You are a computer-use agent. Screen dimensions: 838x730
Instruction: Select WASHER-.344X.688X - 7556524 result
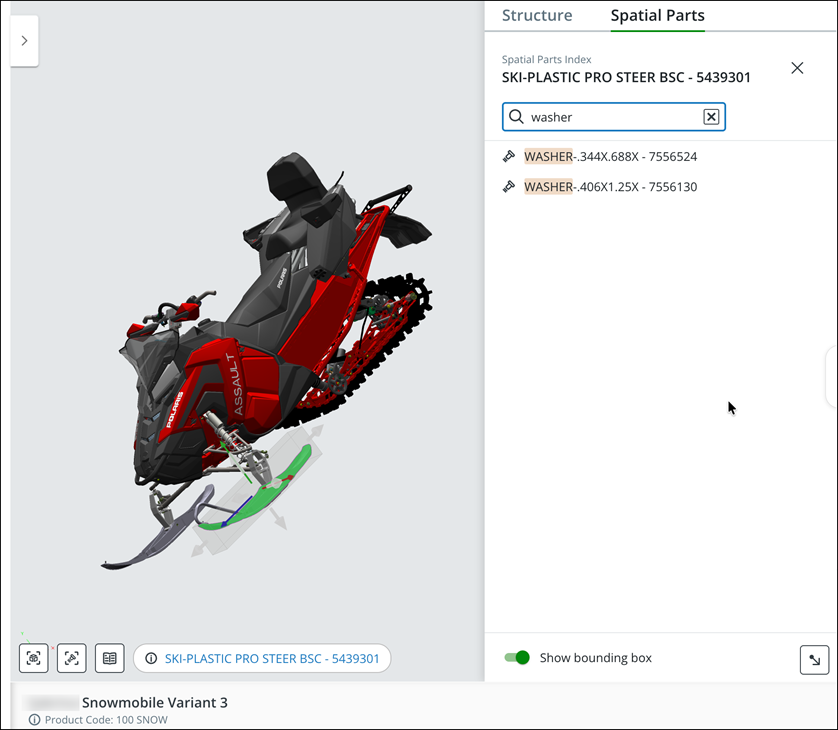click(x=610, y=157)
